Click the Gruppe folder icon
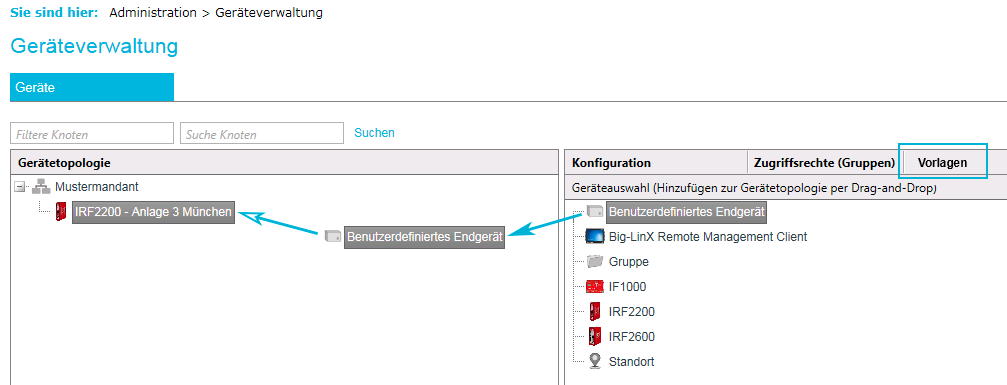 [595, 262]
